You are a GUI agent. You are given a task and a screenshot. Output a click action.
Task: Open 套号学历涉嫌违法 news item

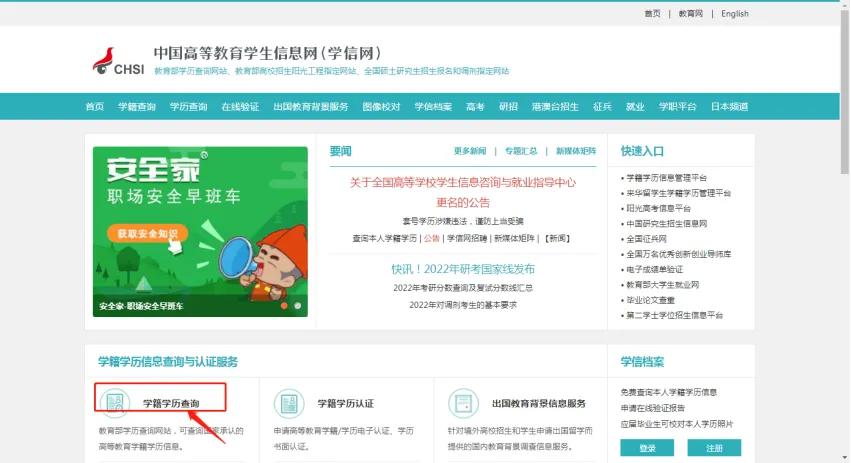click(x=463, y=221)
